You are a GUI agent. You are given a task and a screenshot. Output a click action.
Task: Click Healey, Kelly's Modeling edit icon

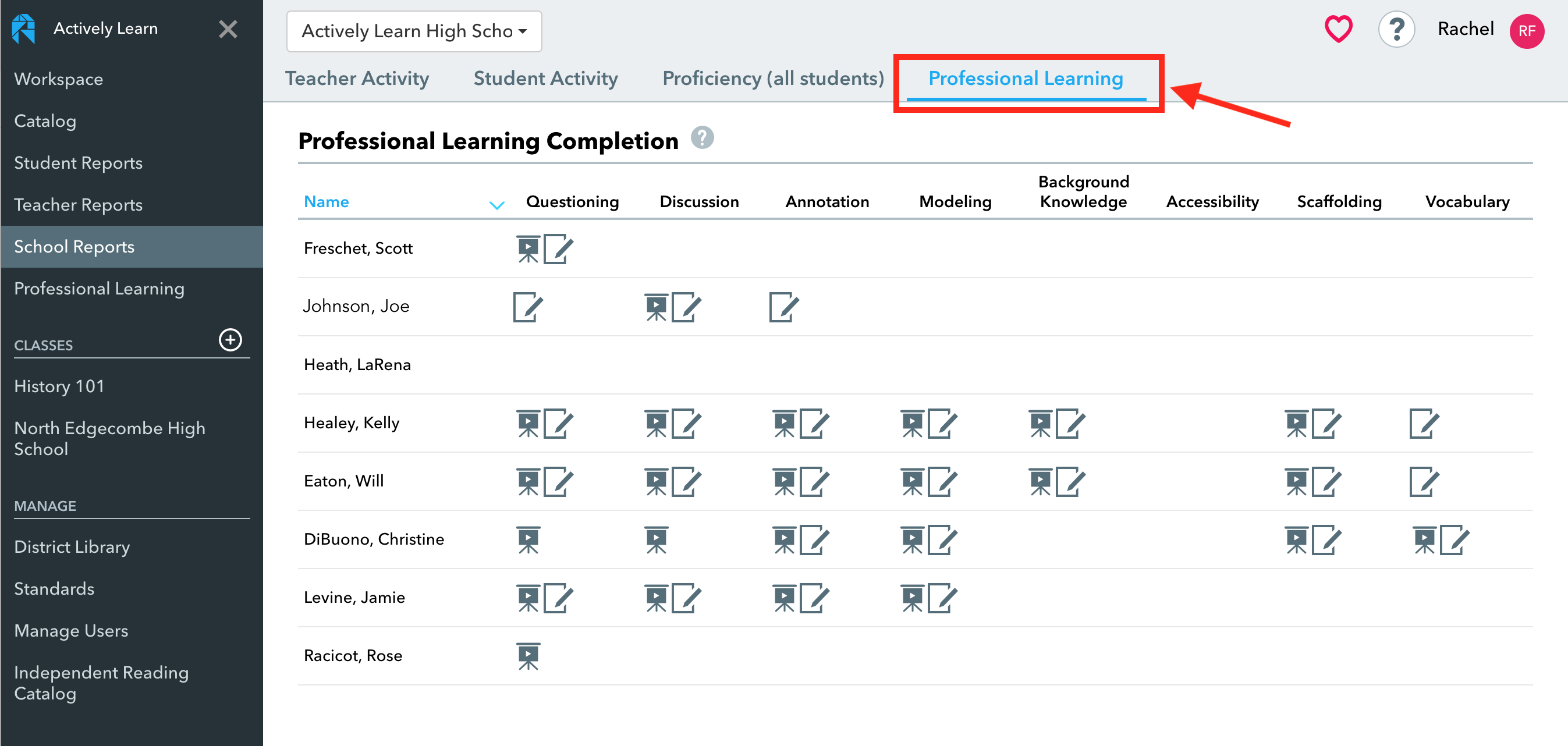tap(942, 423)
